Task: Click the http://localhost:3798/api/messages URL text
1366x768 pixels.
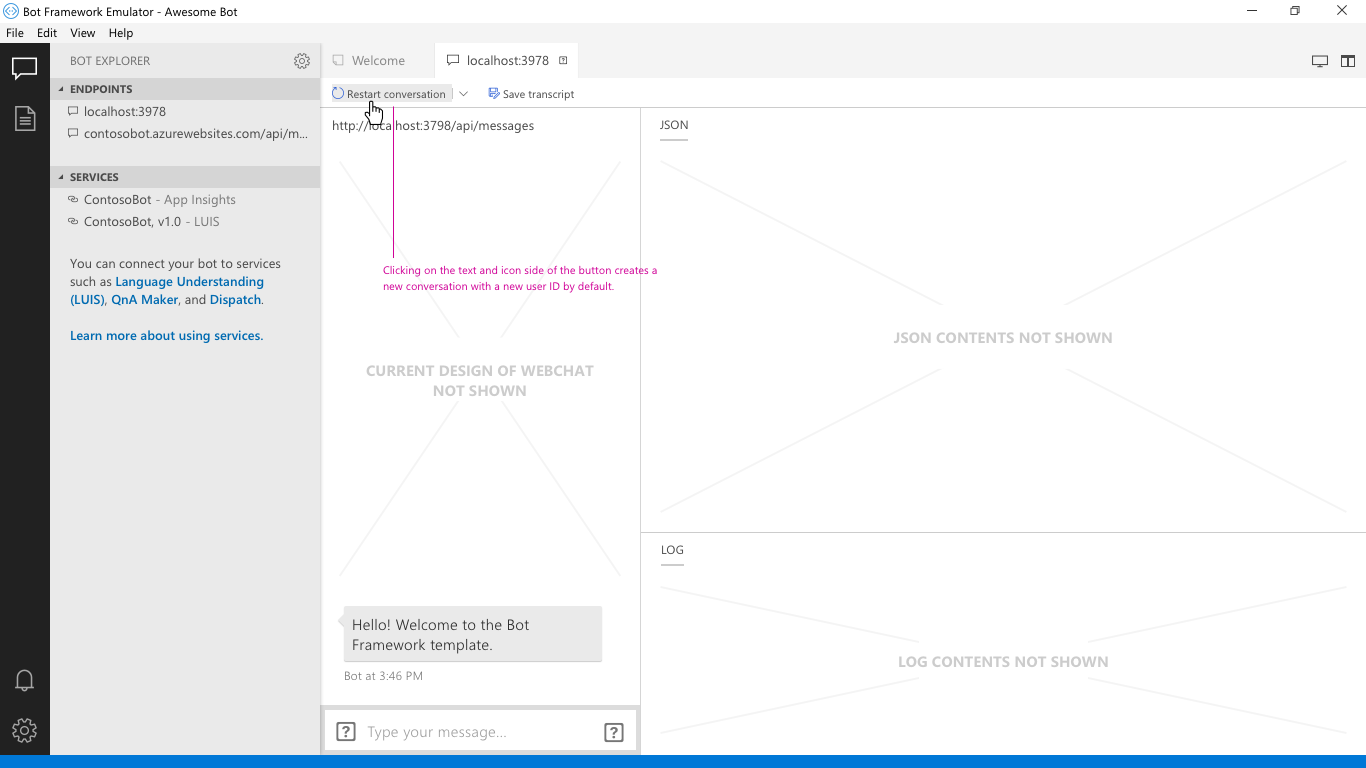Action: pos(433,126)
